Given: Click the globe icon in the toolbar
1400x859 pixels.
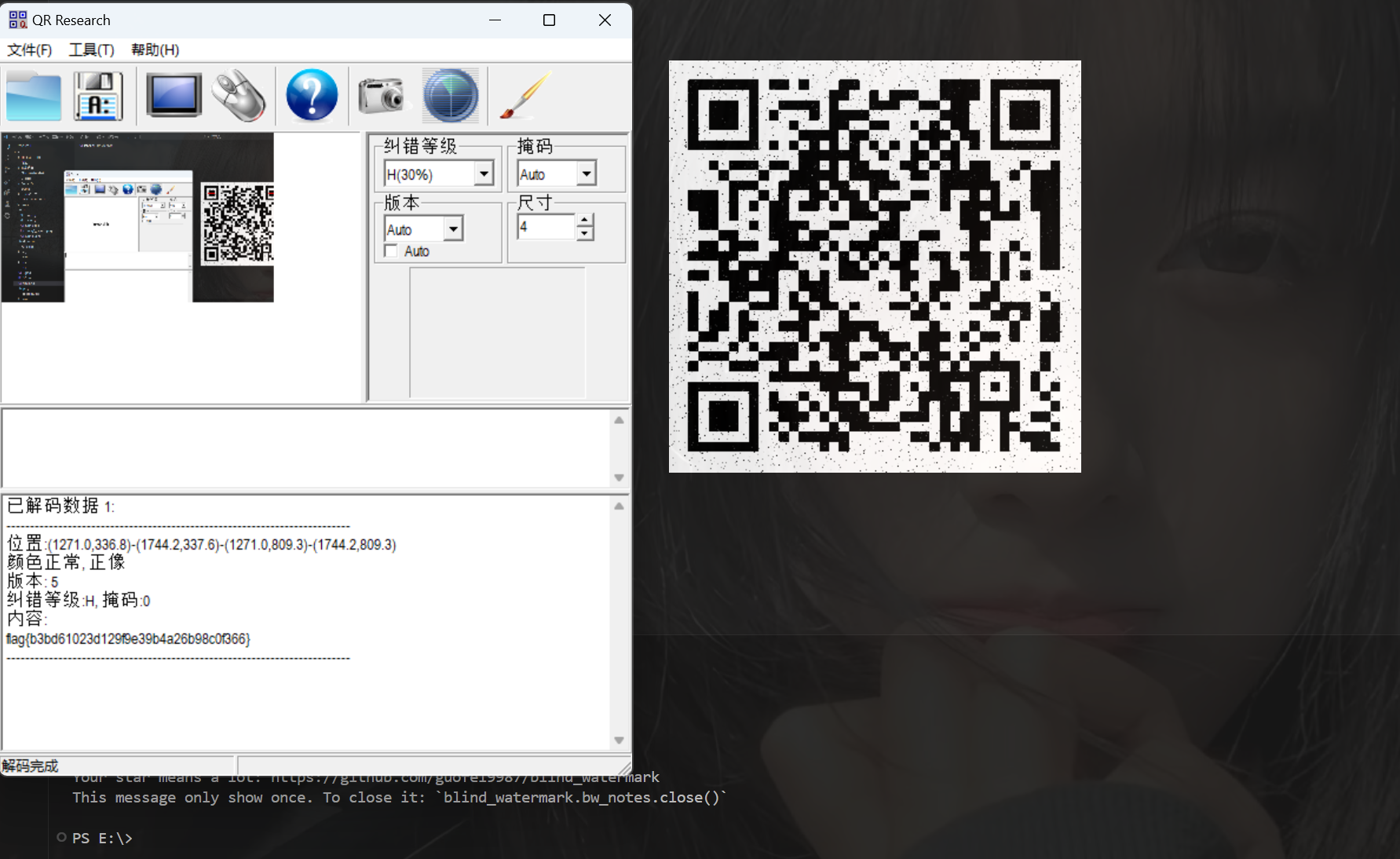Looking at the screenshot, I should (451, 96).
